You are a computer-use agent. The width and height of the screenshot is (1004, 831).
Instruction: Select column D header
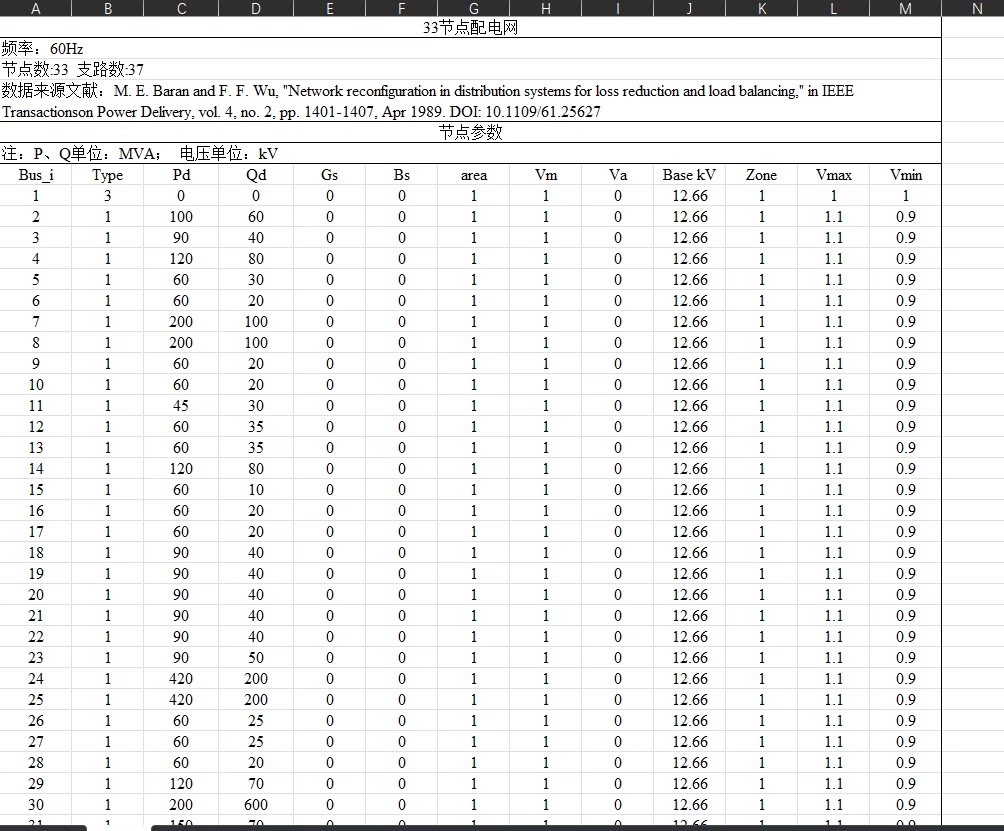click(x=256, y=8)
